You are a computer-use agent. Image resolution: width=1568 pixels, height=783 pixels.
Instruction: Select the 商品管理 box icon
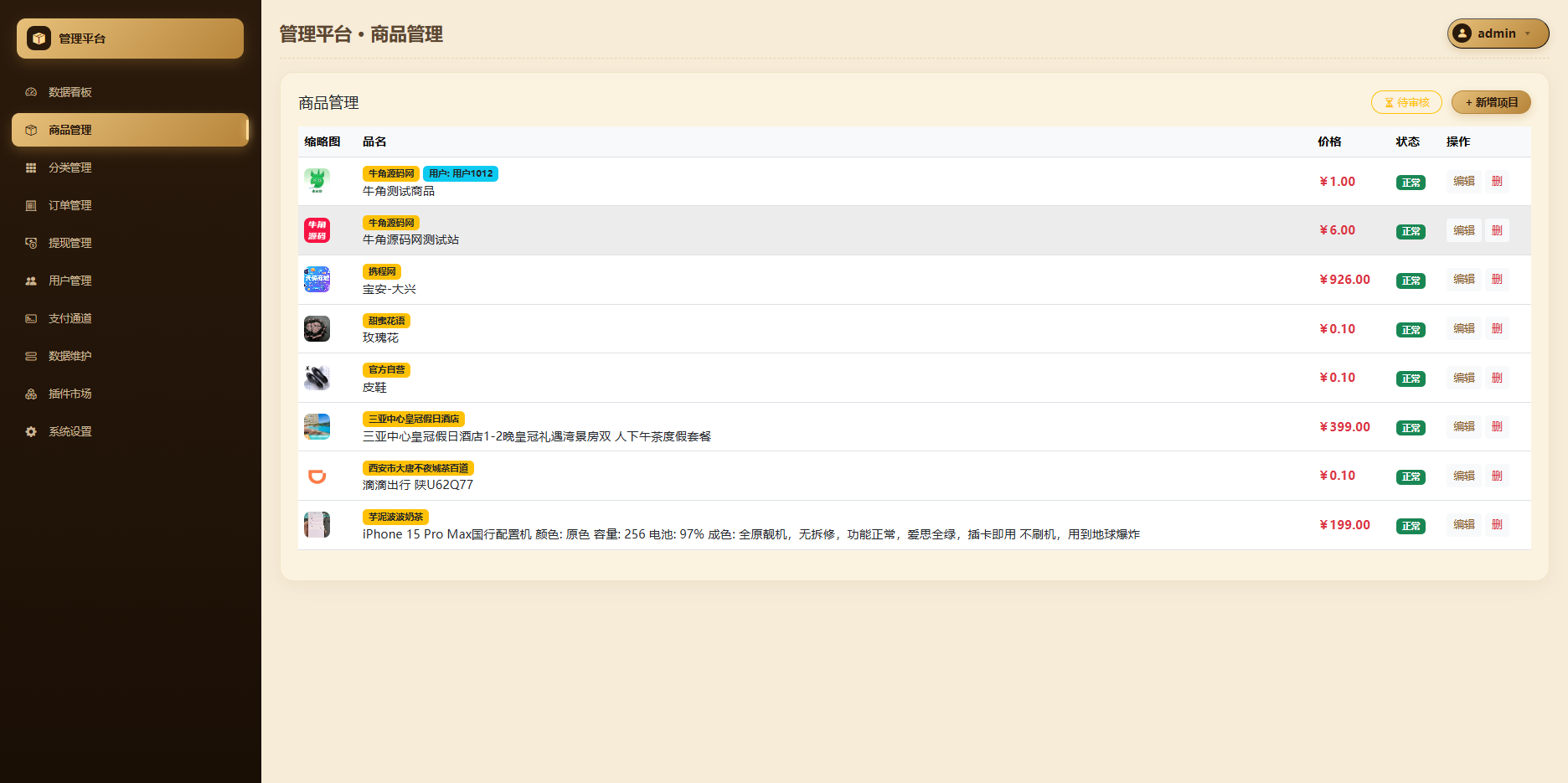(31, 130)
